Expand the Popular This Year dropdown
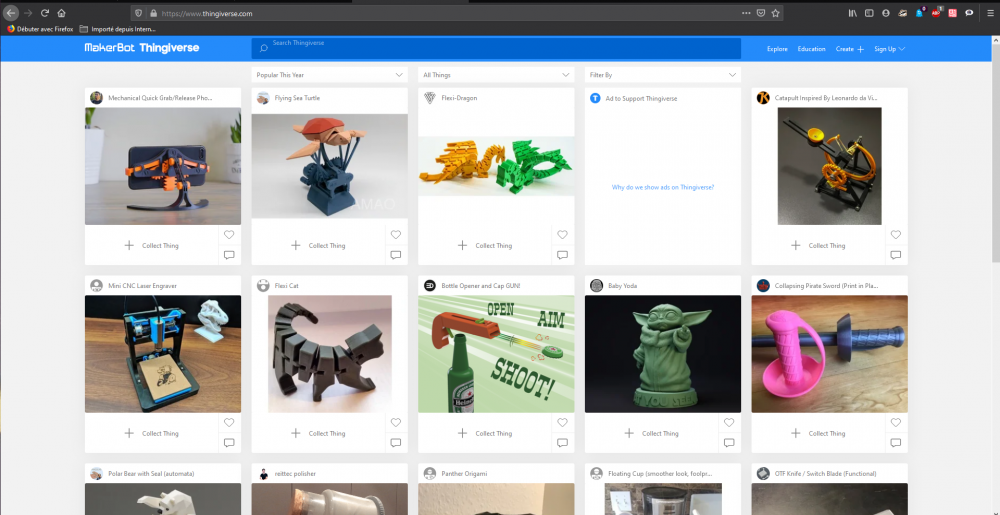1000x515 pixels. pyautogui.click(x=330, y=75)
